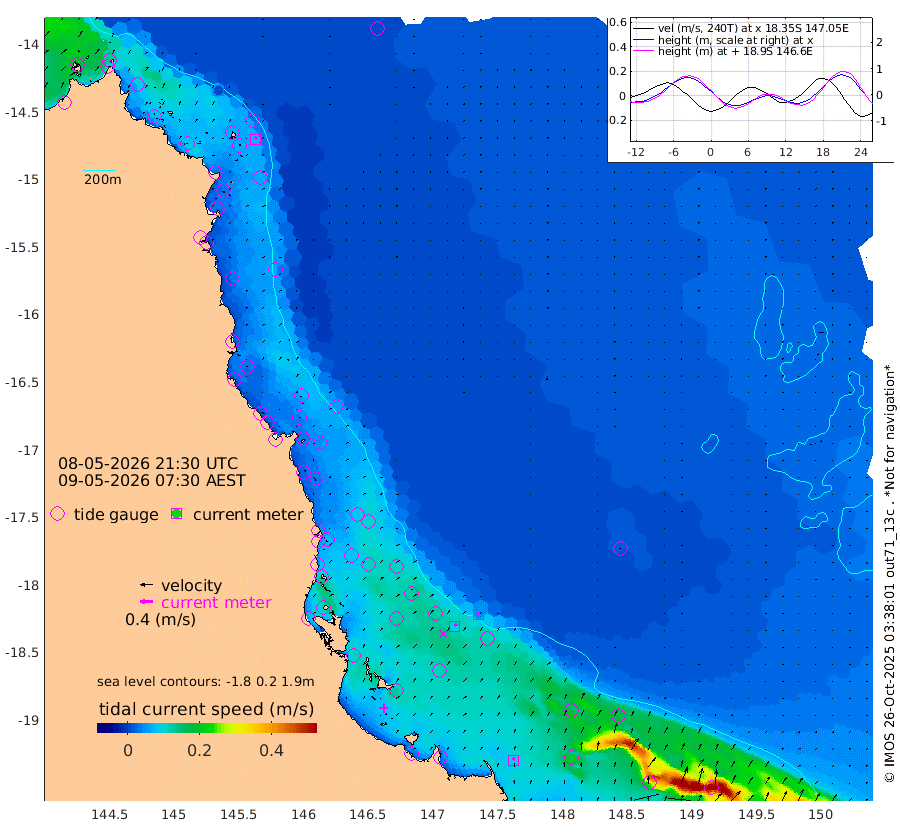
Task: Select the tide gauge circle at the map's top edge
Action: pos(377,28)
